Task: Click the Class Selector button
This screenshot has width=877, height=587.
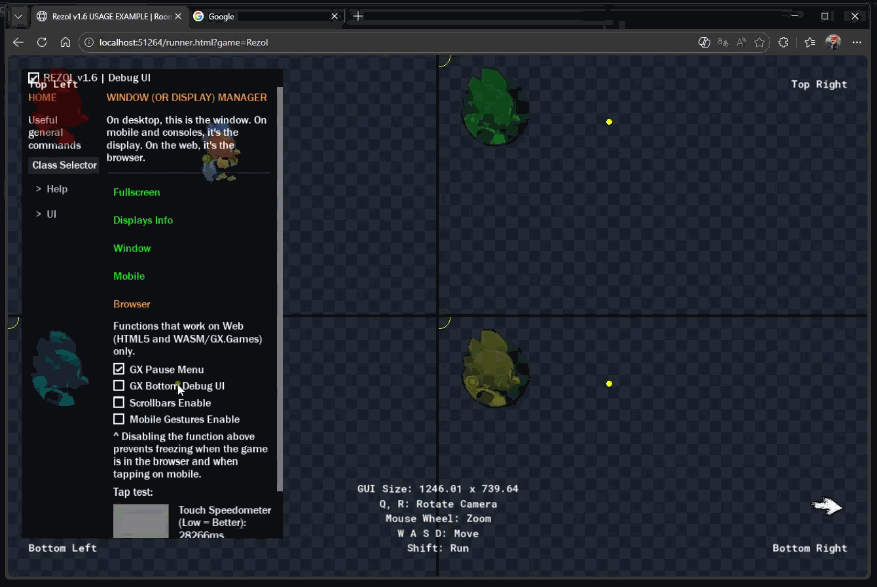Action: (x=64, y=165)
